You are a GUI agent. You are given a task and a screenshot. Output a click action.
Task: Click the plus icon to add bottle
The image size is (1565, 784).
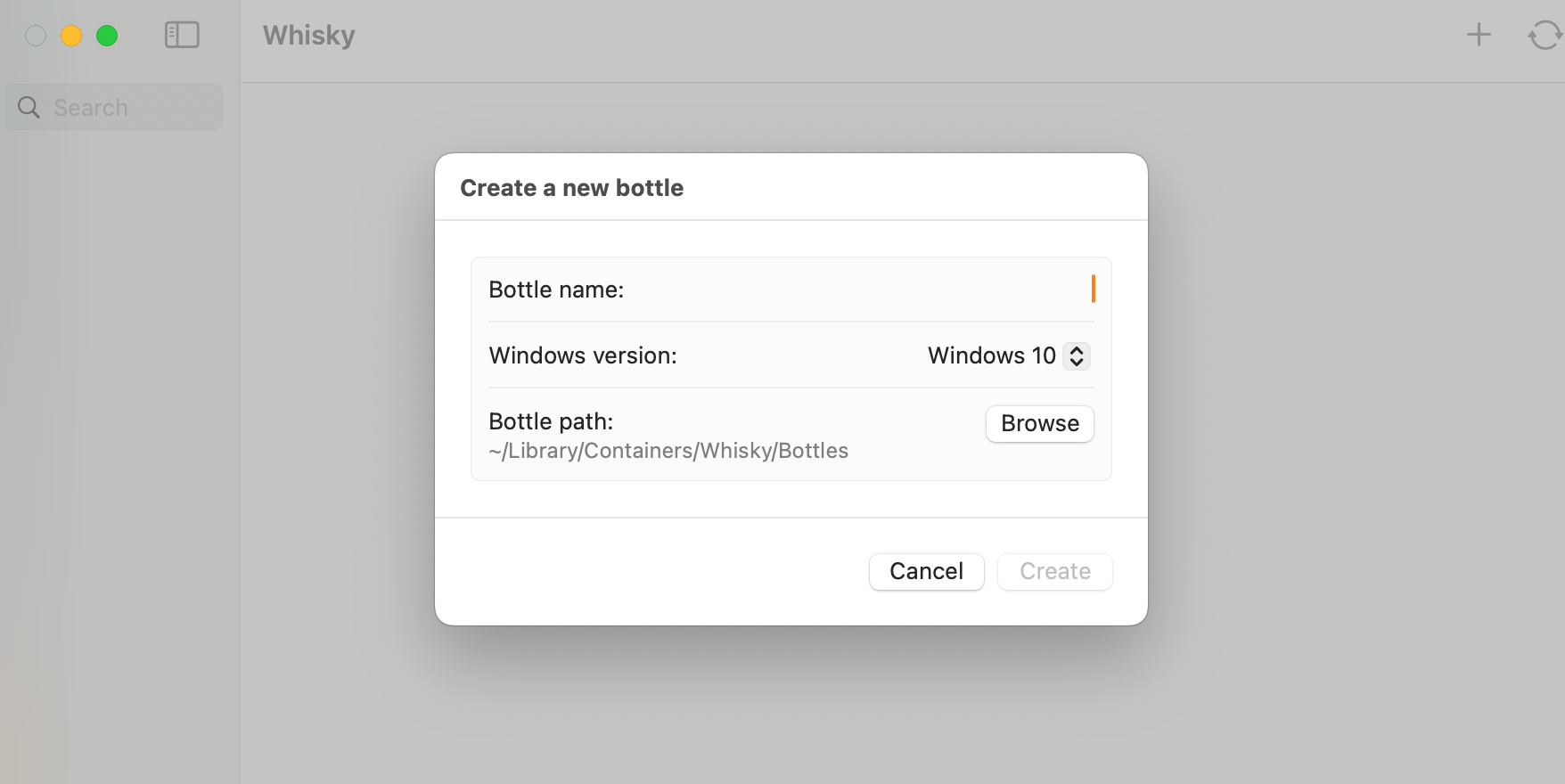(x=1479, y=35)
